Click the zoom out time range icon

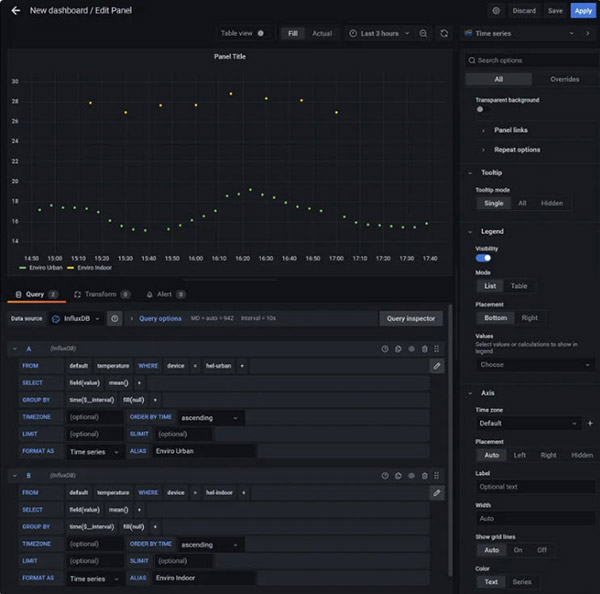coord(424,33)
